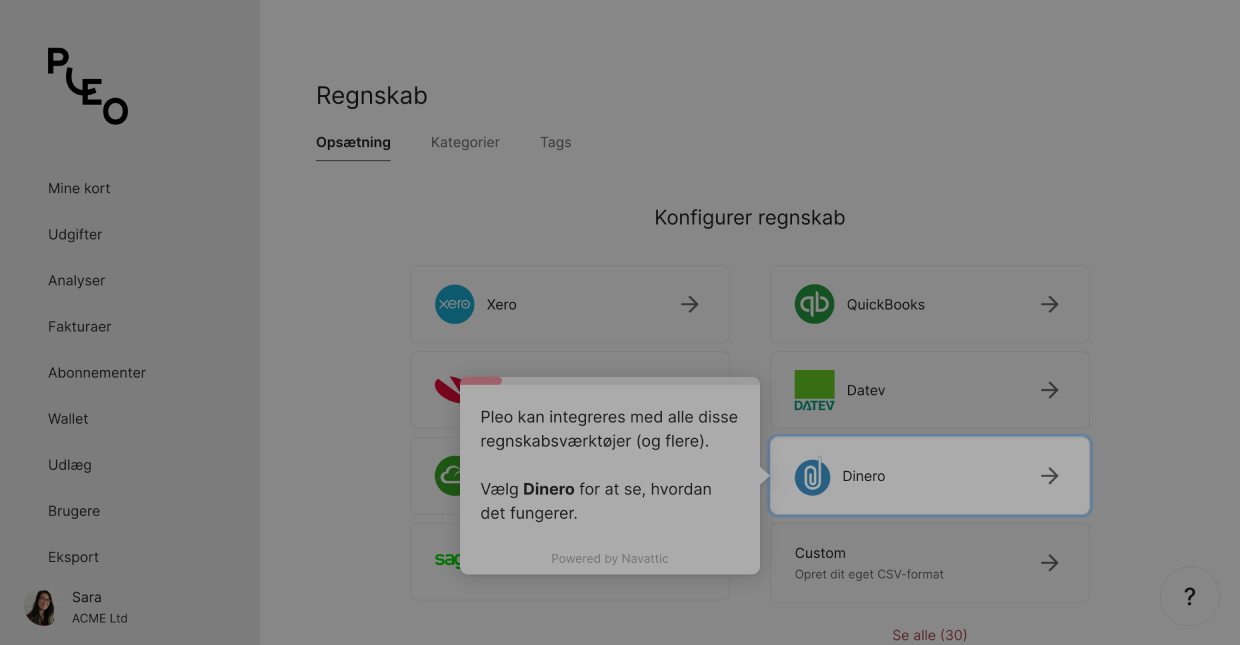The image size is (1240, 645).
Task: Switch to the Opsætning tab
Action: tap(353, 142)
